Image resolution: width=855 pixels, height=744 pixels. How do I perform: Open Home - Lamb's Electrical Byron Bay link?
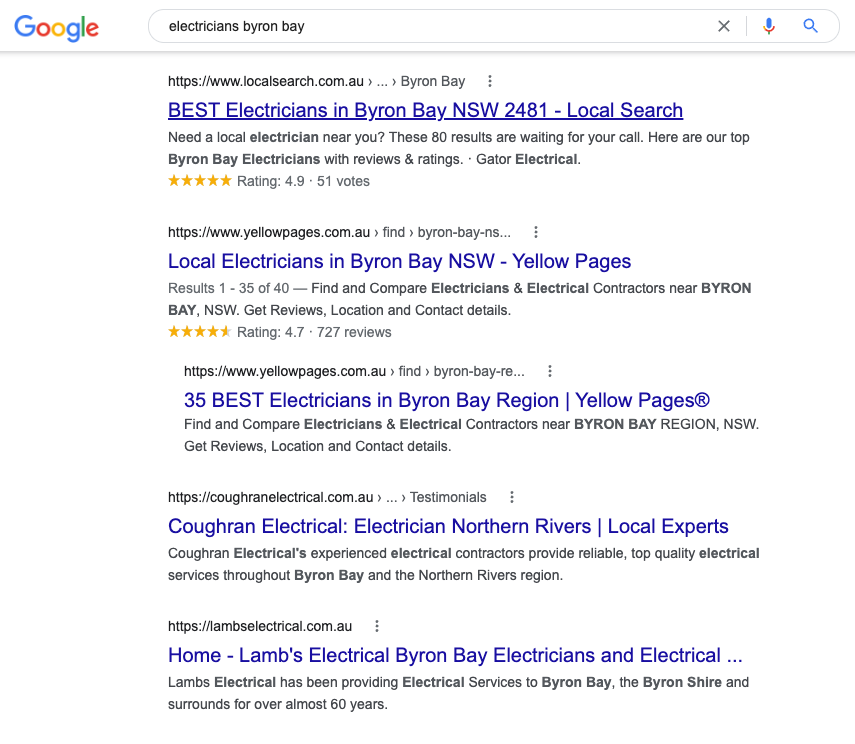(455, 655)
